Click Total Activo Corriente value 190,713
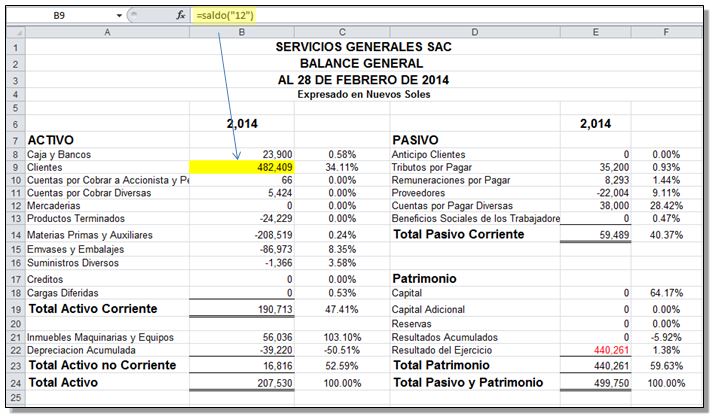 point(275,309)
